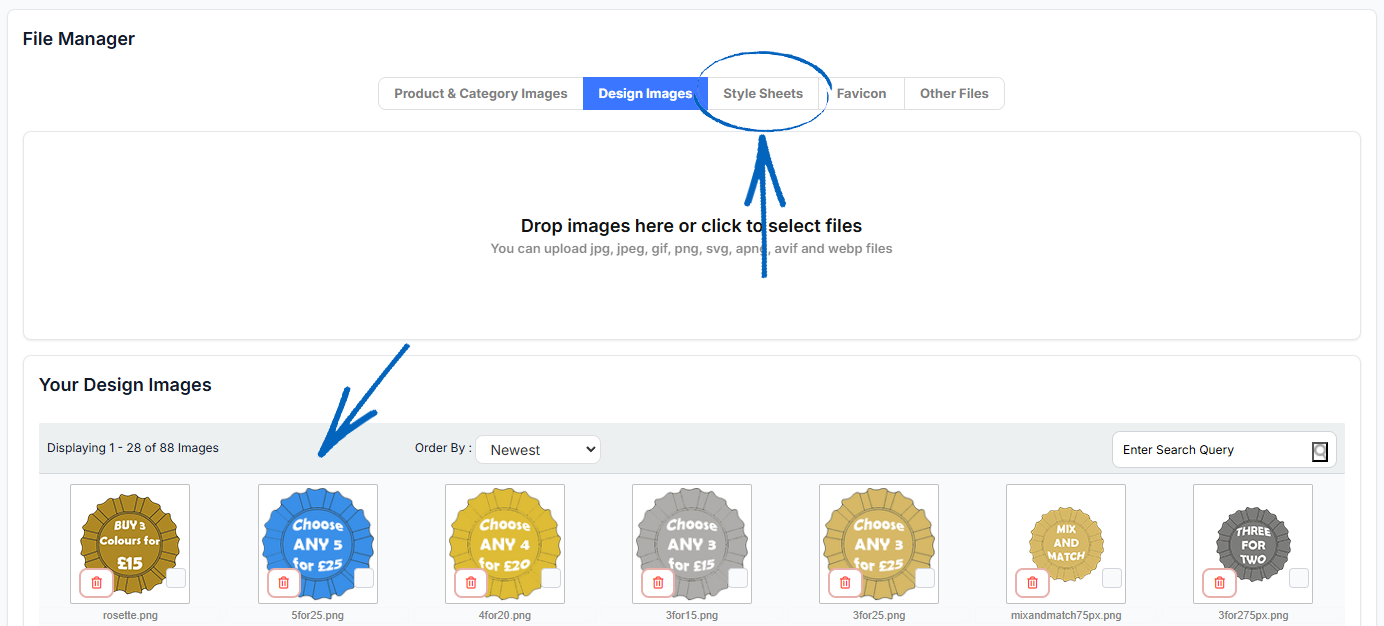Click the search magnifier icon
Screen dimensions: 1384x626
pyautogui.click(x=1320, y=451)
